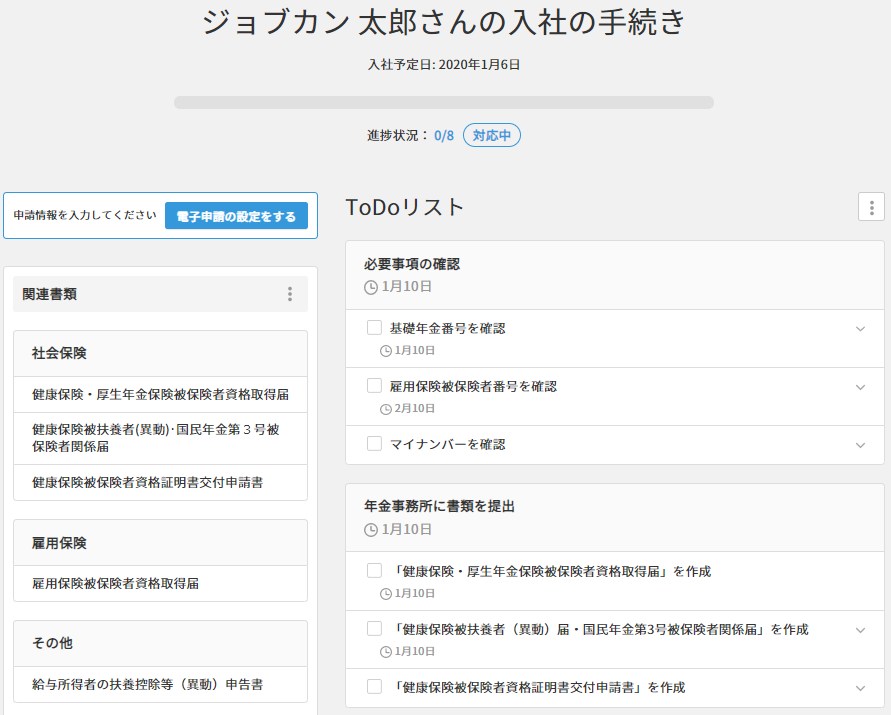Image resolution: width=891 pixels, height=715 pixels.
Task: Click the onboarding progress bar
Action: pos(444,102)
